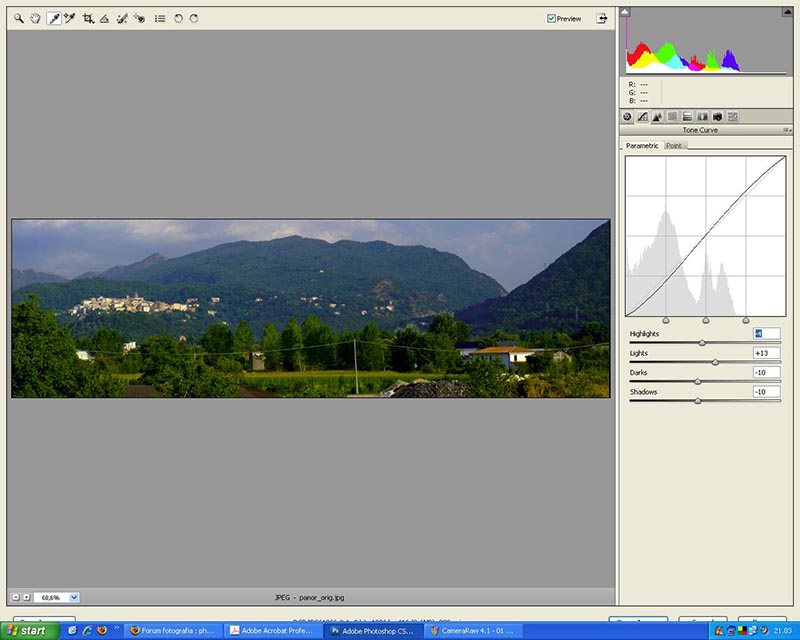This screenshot has height=640, width=800.
Task: Open the zoom level dropdown
Action: tap(58, 596)
